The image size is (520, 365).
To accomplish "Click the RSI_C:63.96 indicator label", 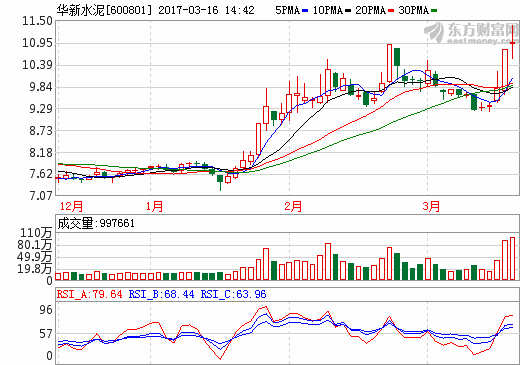I will click(233, 294).
